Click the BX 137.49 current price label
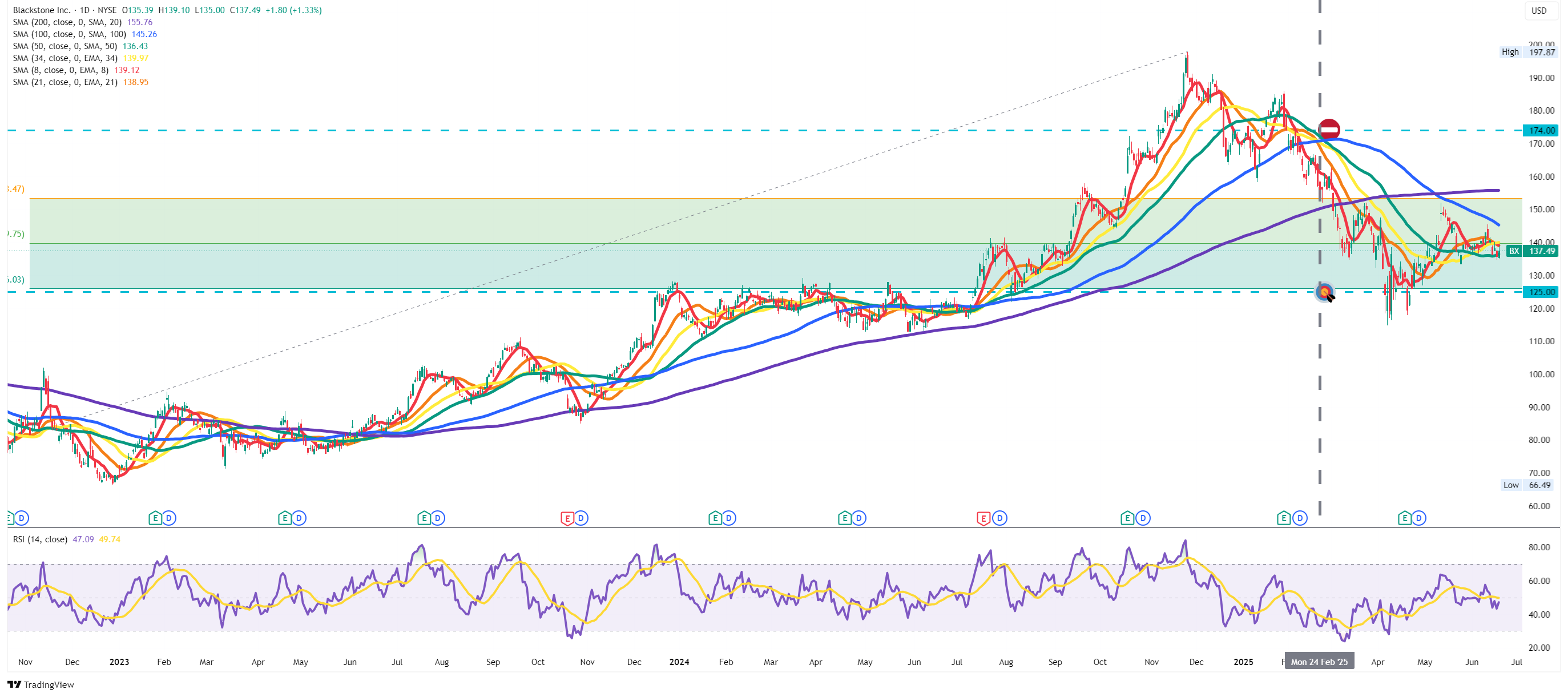Image resolution: width=1568 pixels, height=697 pixels. (x=1532, y=251)
